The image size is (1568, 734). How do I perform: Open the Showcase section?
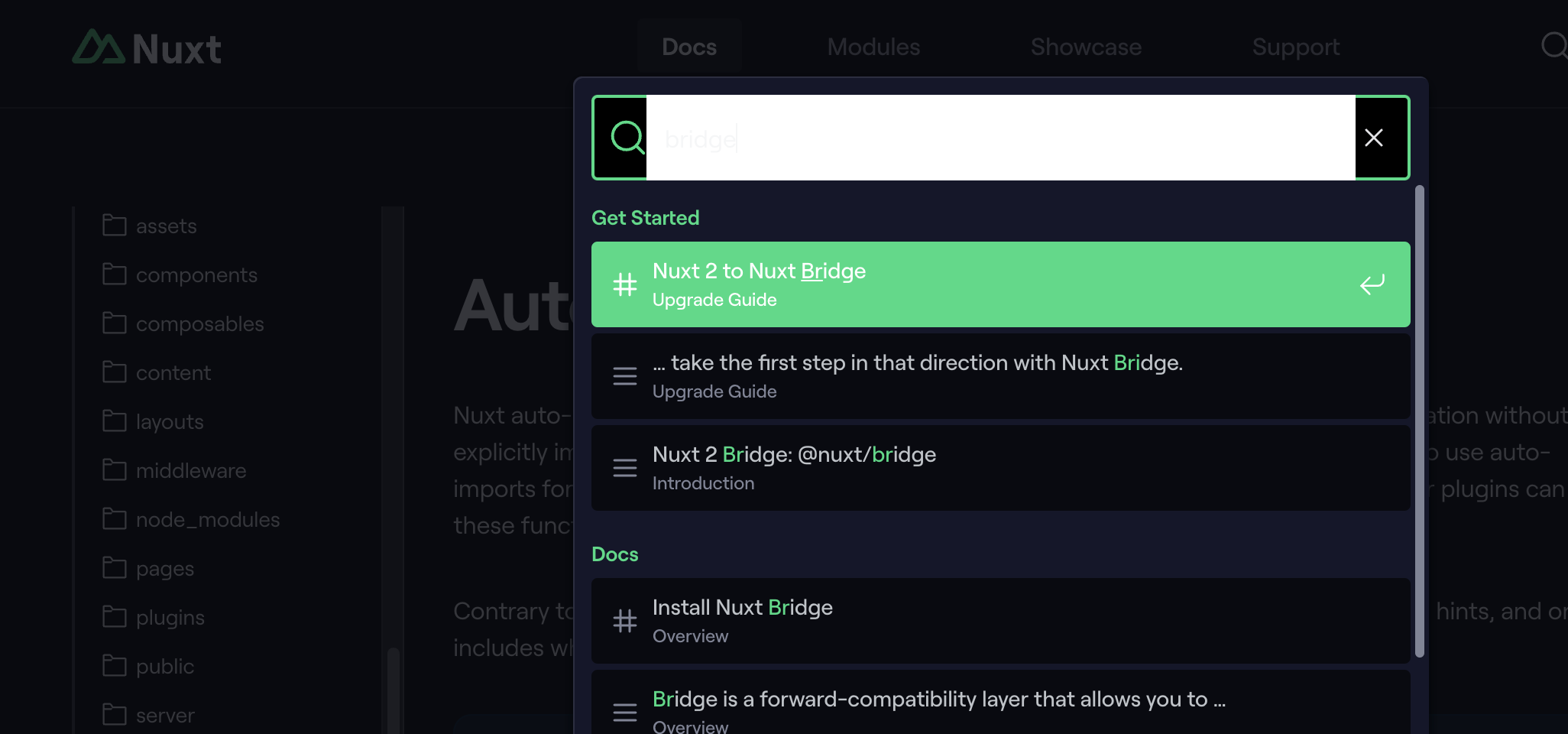tap(1086, 47)
